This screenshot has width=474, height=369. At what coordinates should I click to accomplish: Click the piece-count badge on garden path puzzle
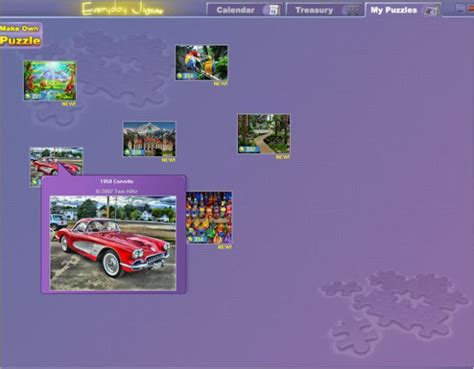[248, 149]
